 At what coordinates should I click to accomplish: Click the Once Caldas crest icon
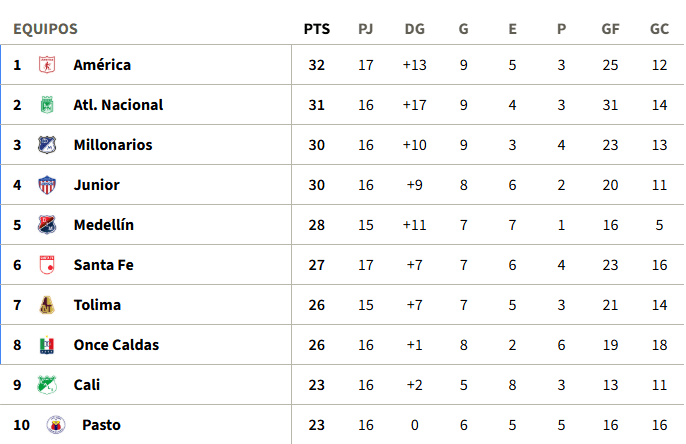tap(47, 345)
